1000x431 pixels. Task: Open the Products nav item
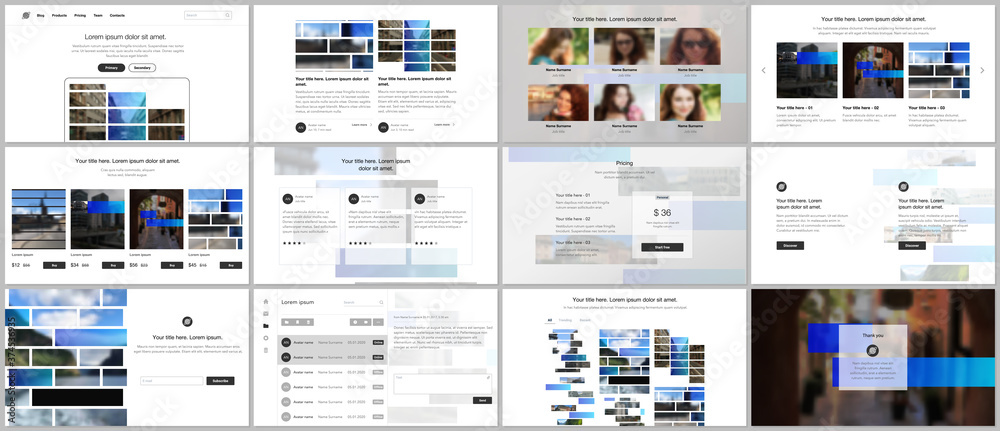pyautogui.click(x=59, y=15)
